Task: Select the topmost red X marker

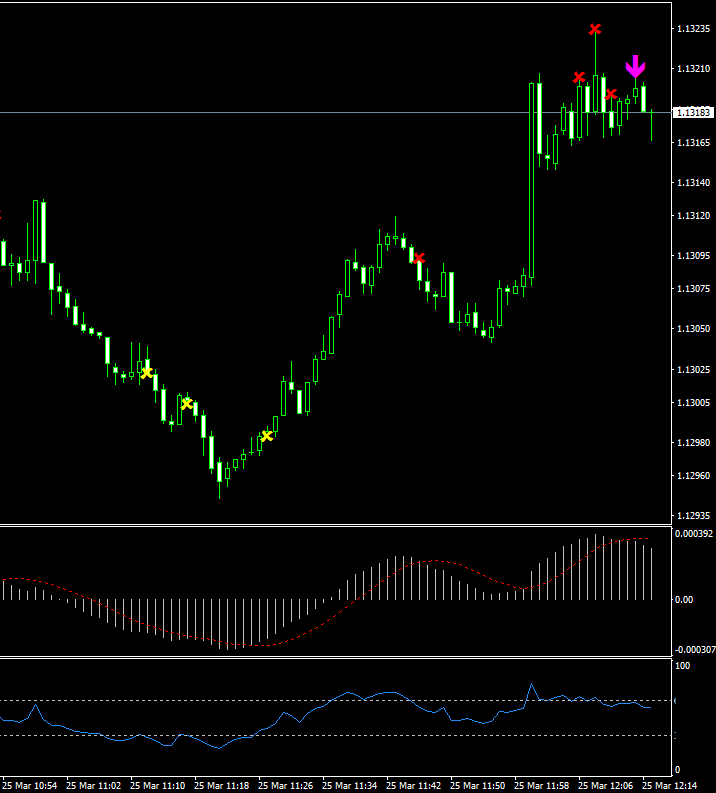Action: tap(595, 29)
